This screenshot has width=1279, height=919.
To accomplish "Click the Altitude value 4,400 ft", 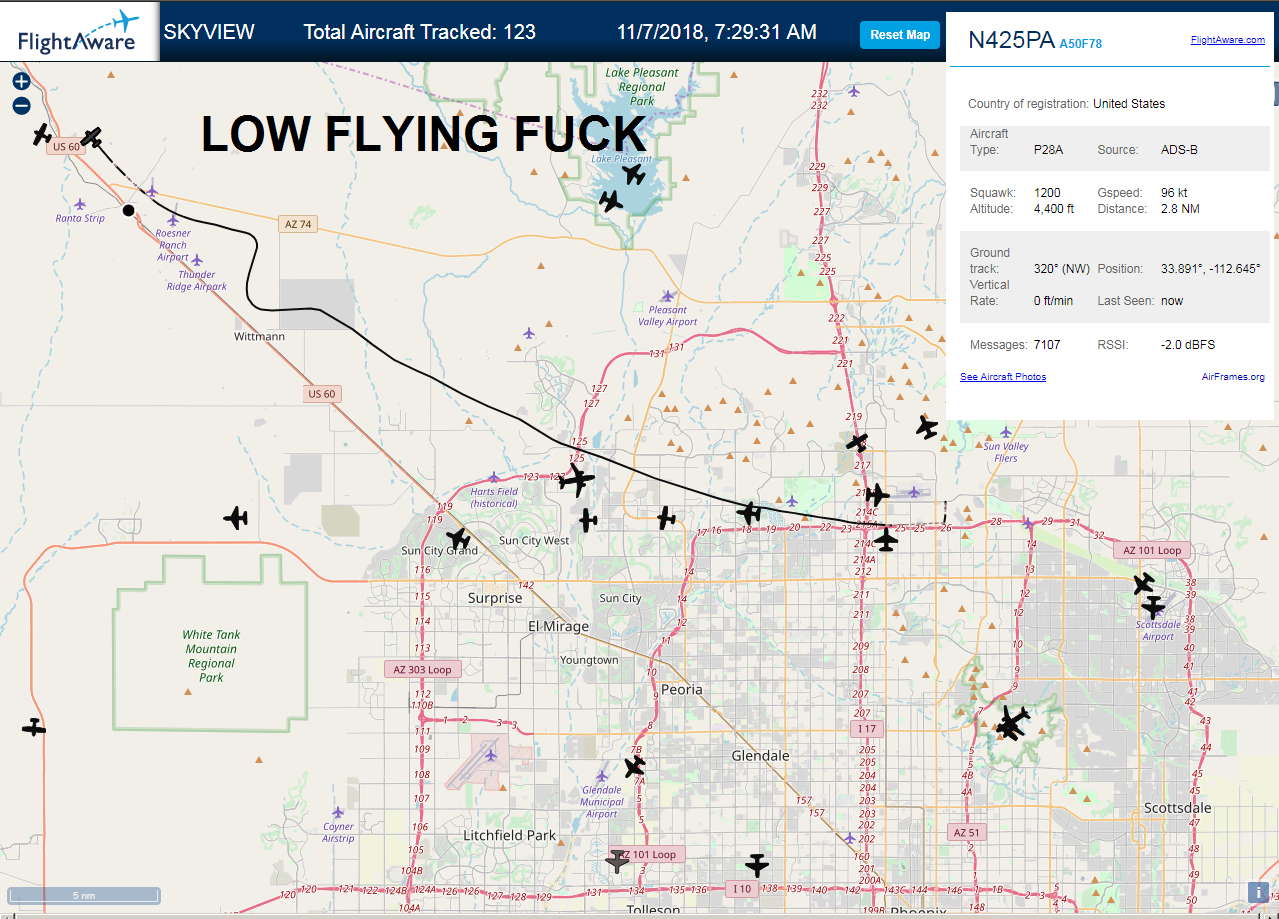I will point(1054,209).
